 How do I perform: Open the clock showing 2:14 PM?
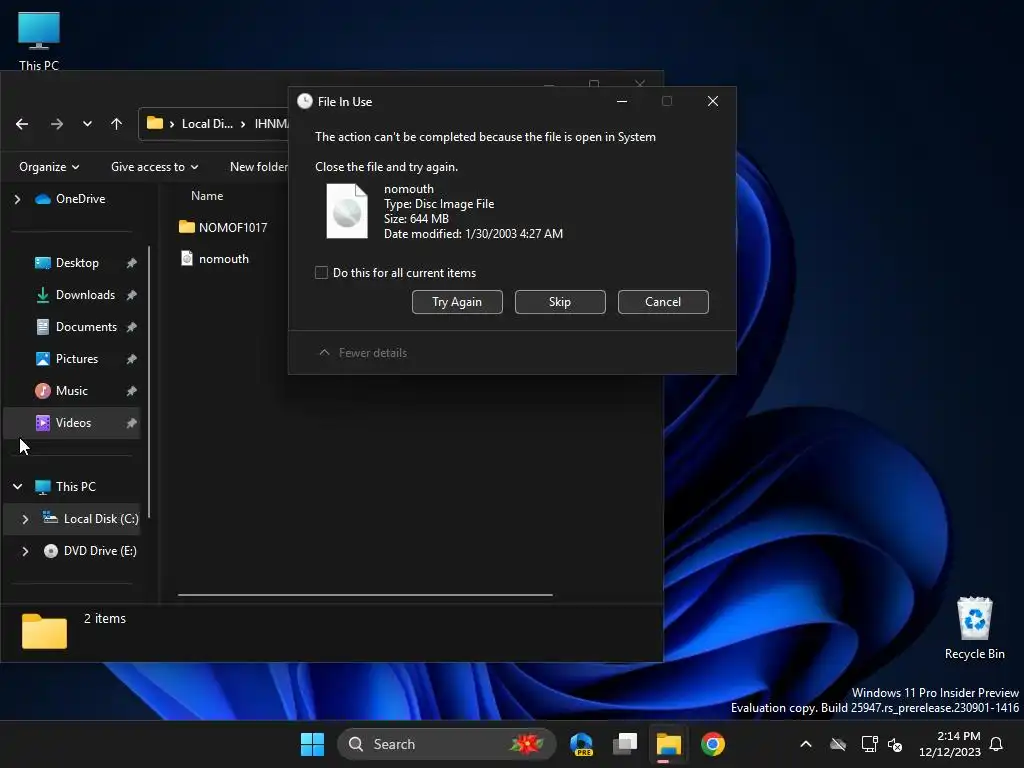(x=950, y=744)
